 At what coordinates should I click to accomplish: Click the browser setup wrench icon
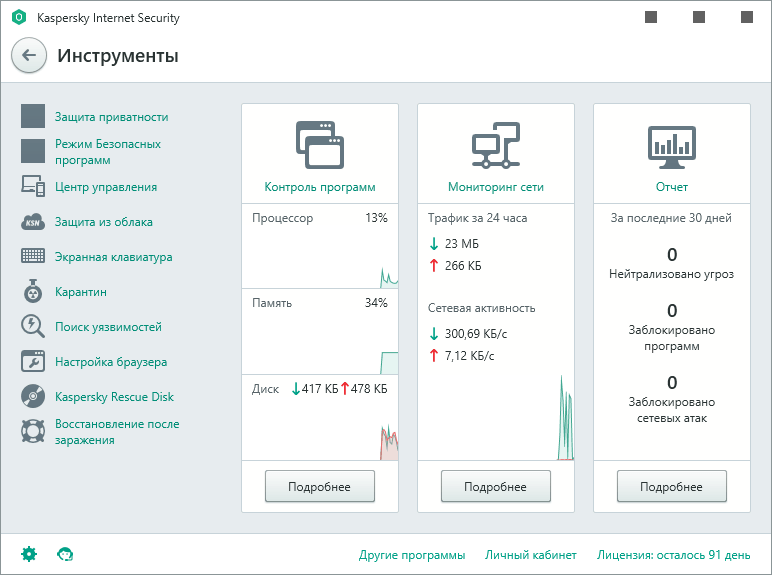pyautogui.click(x=33, y=361)
